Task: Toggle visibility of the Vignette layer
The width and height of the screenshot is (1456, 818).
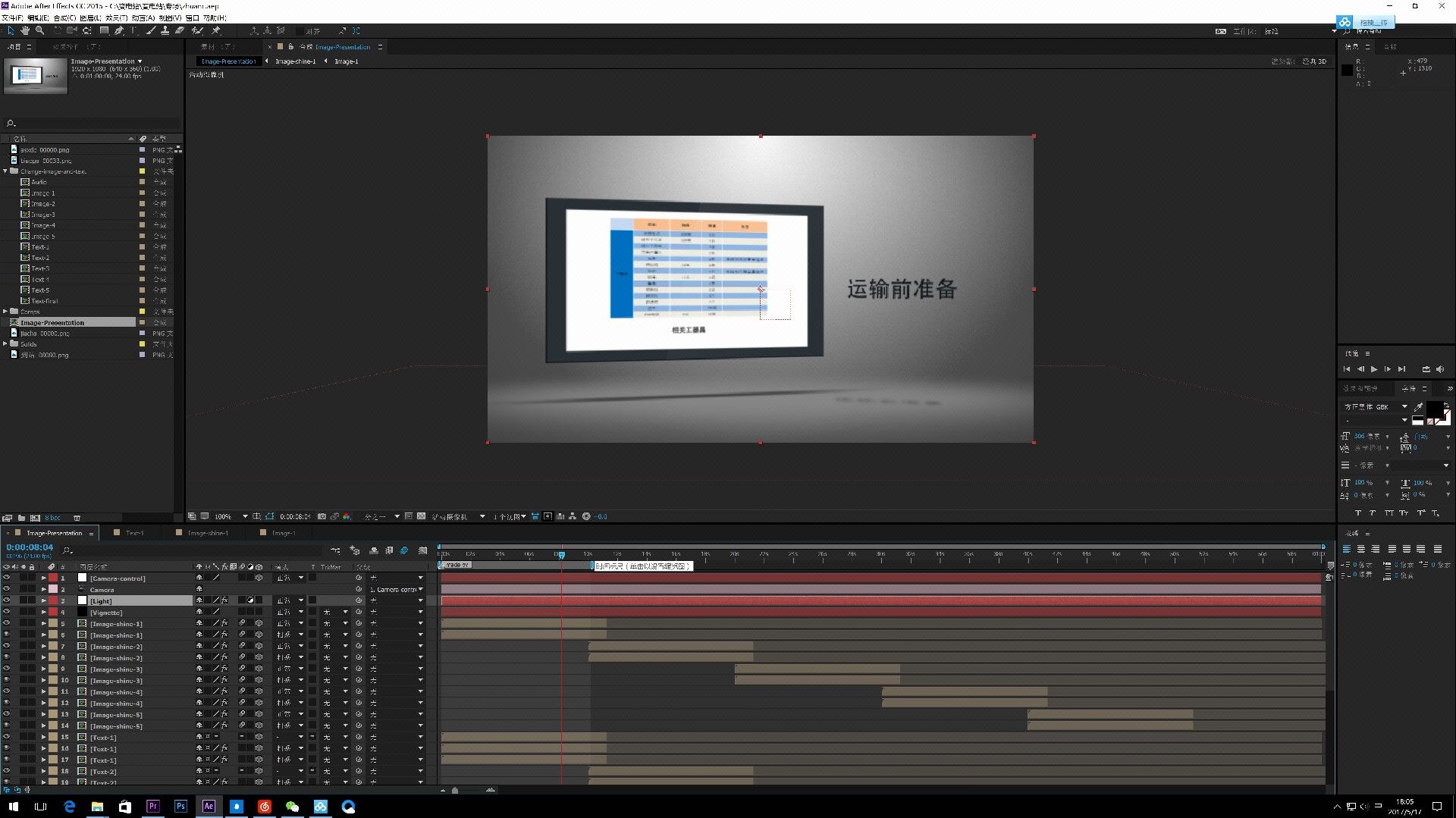Action: click(7, 612)
